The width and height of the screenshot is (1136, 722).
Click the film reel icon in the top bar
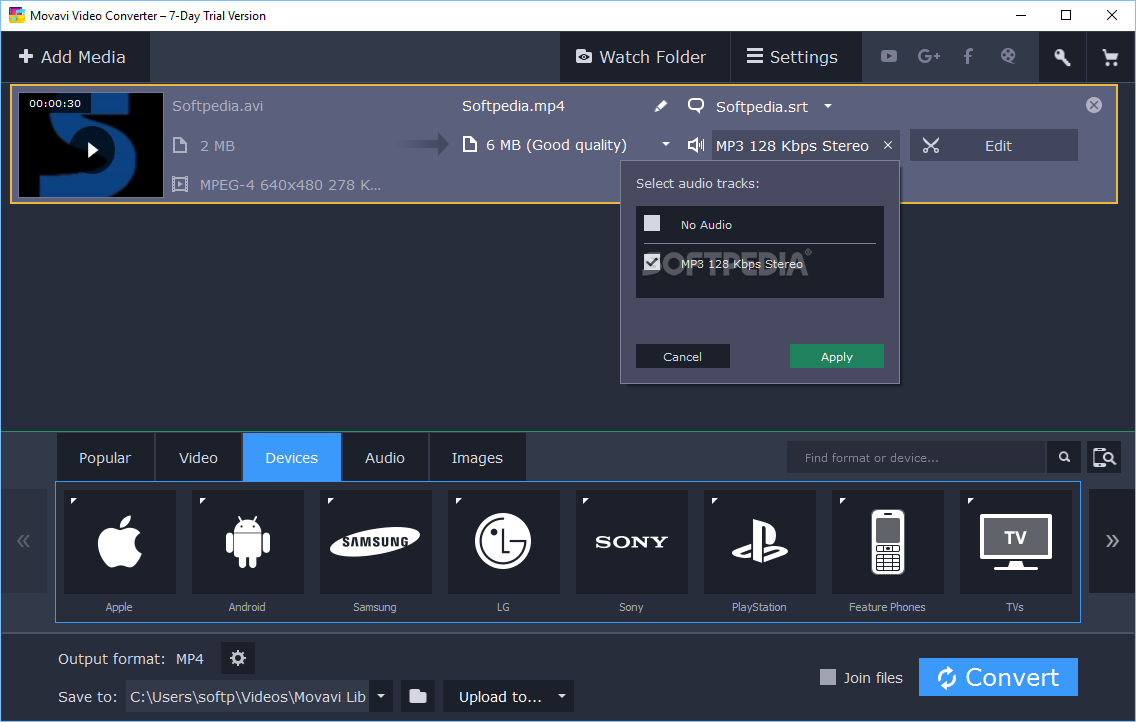click(1008, 56)
